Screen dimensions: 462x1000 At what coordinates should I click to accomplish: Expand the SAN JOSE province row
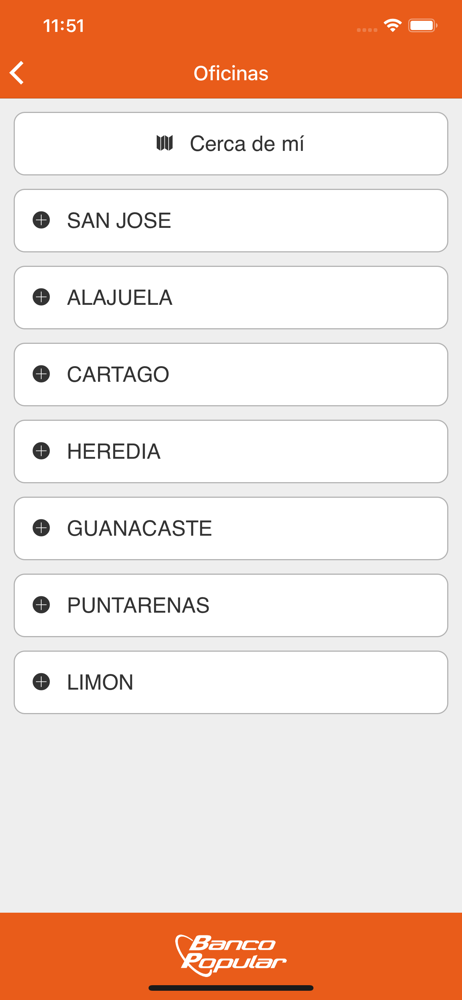(x=231, y=221)
